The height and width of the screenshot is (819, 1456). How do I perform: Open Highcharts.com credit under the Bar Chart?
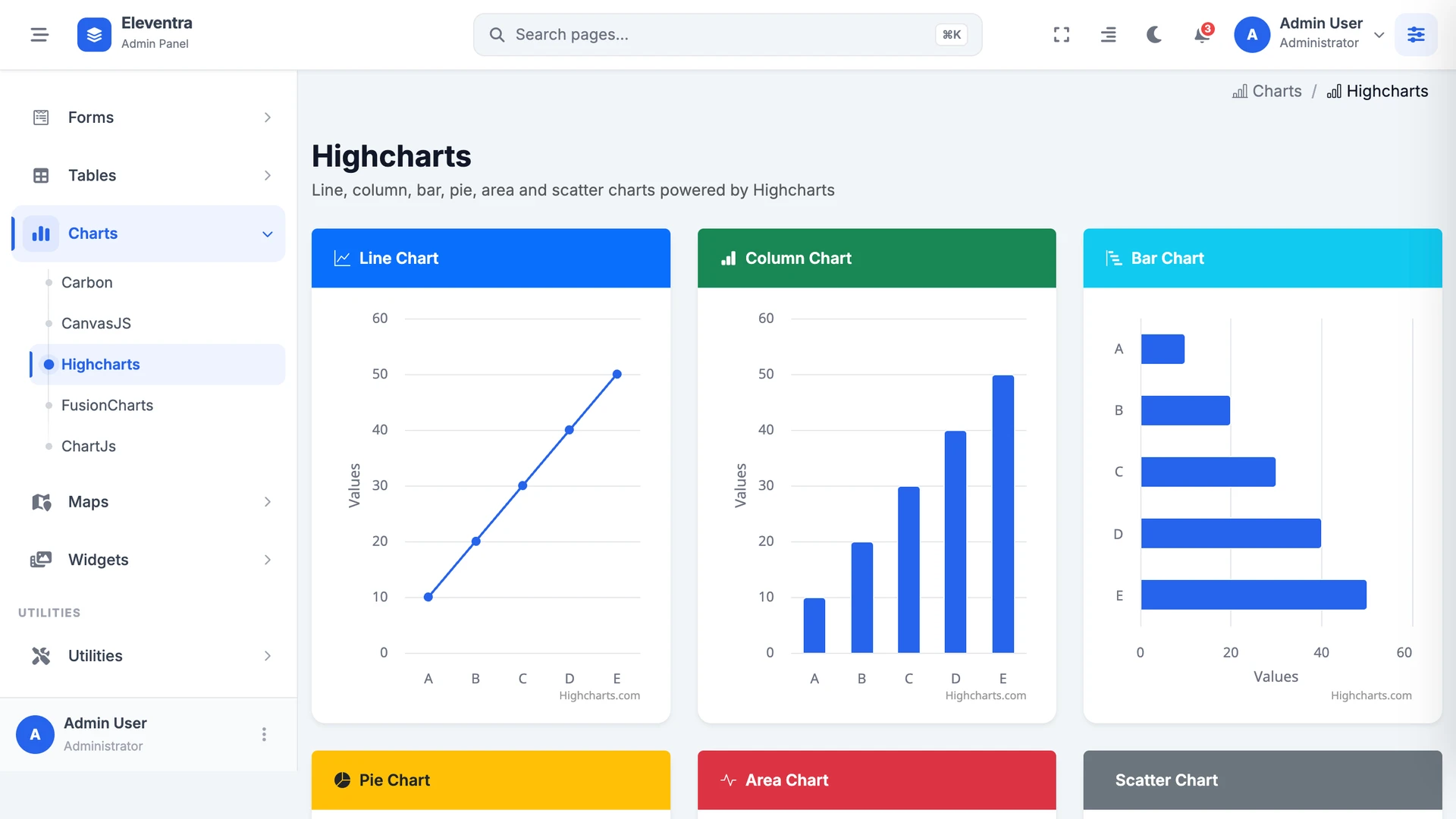pyautogui.click(x=1371, y=696)
